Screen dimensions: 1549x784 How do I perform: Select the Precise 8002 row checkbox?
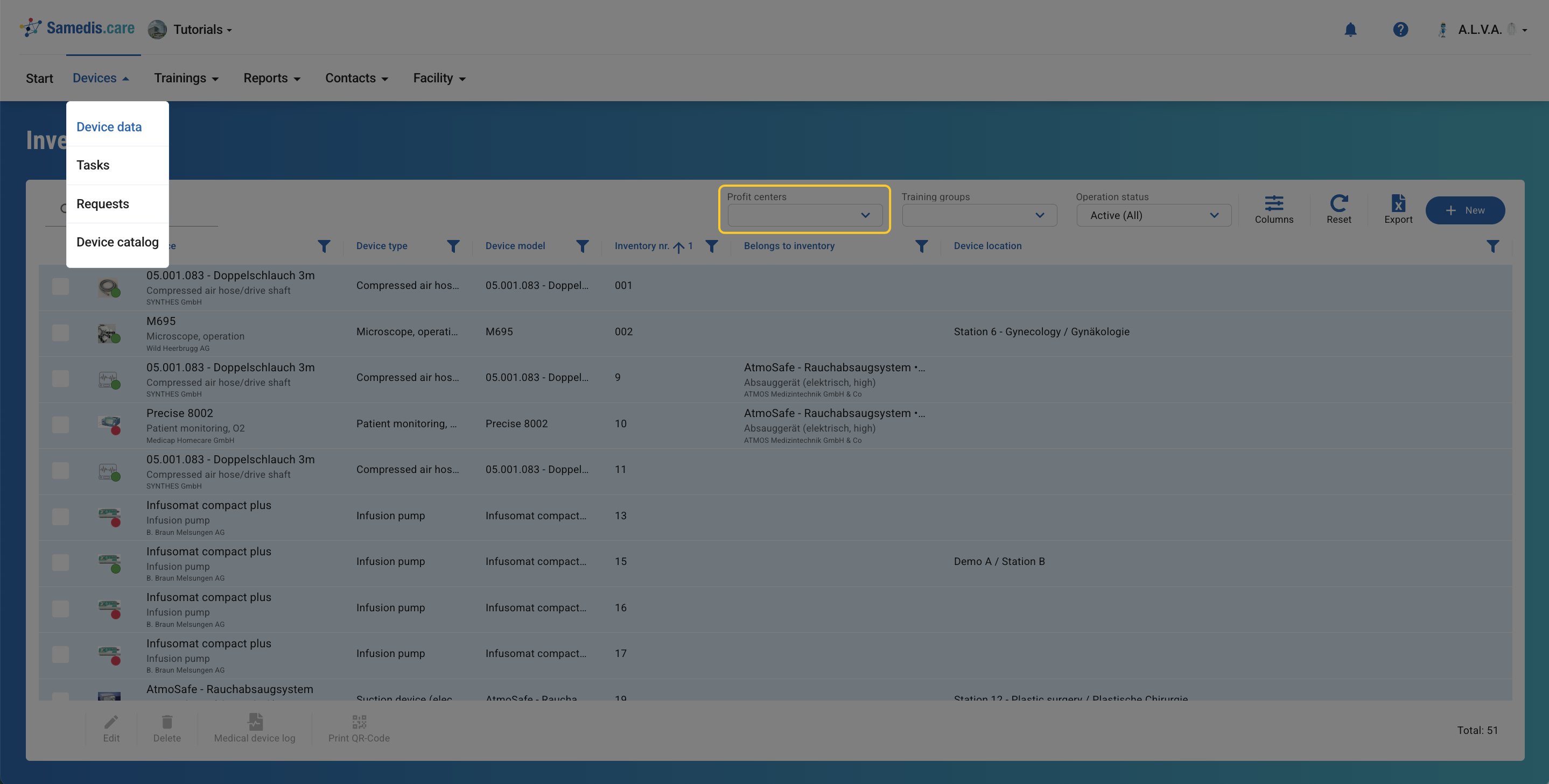tap(60, 425)
